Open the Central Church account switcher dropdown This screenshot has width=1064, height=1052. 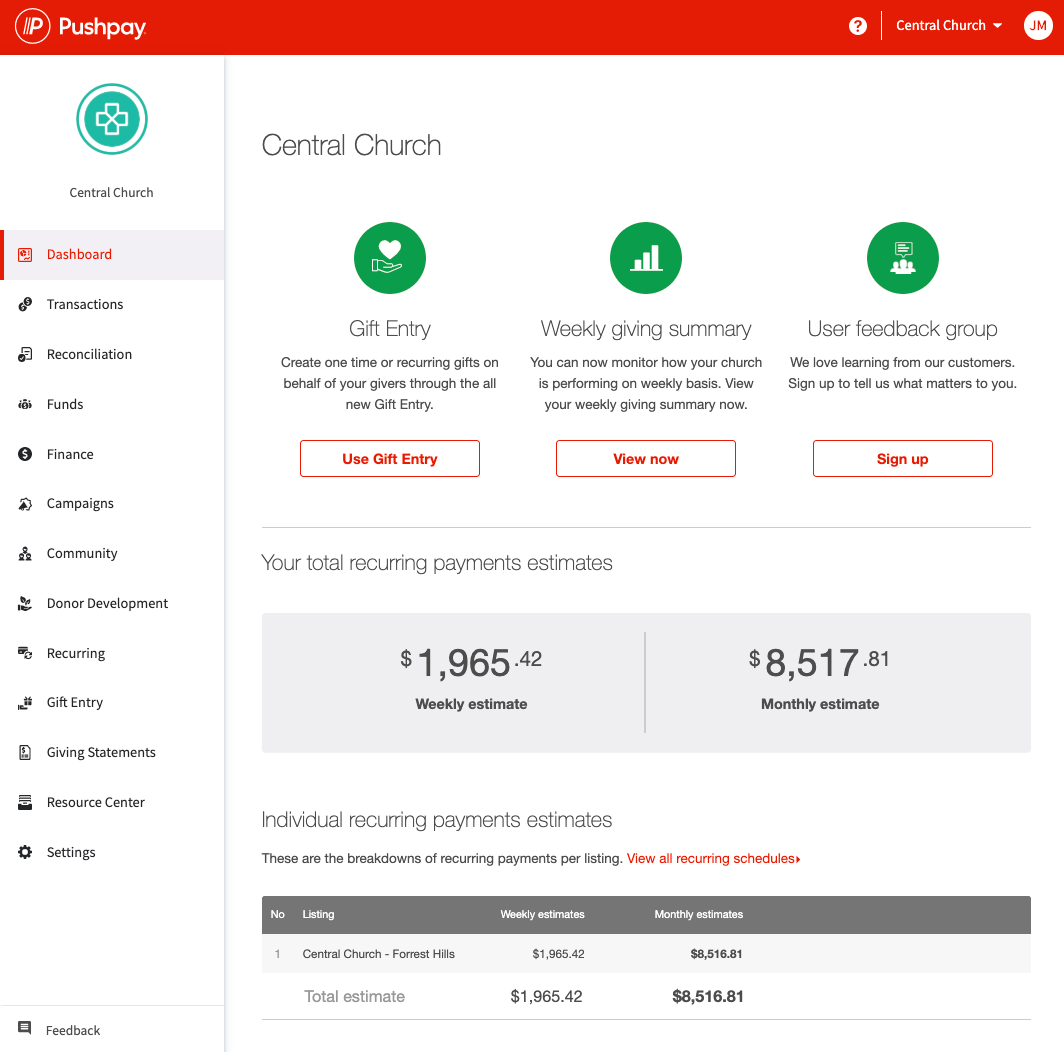pyautogui.click(x=947, y=25)
